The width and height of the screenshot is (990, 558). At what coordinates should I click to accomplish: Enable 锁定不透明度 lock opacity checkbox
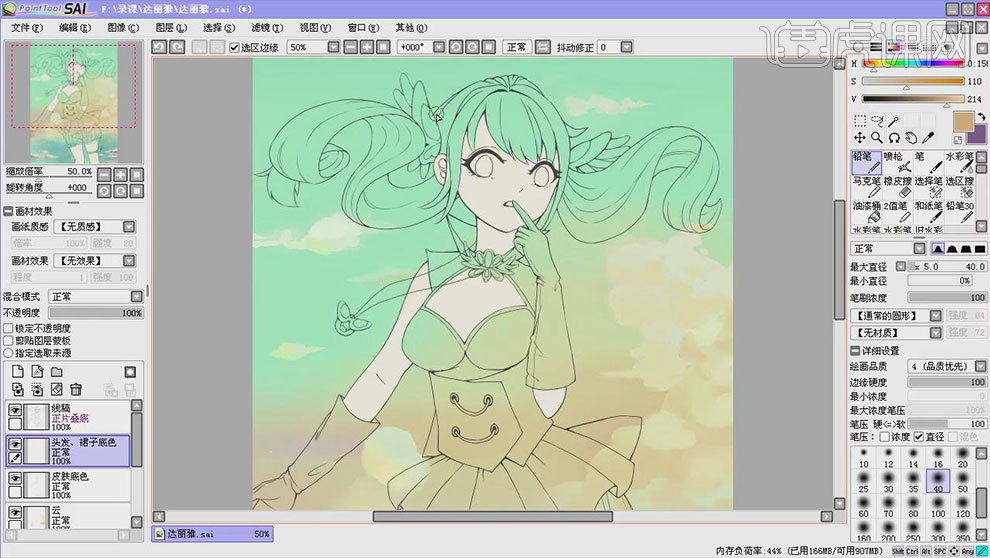(x=8, y=328)
